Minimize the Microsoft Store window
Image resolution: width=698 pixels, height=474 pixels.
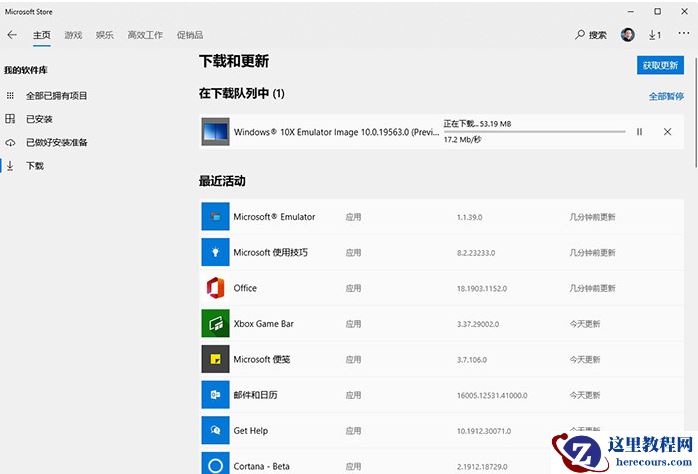click(631, 12)
